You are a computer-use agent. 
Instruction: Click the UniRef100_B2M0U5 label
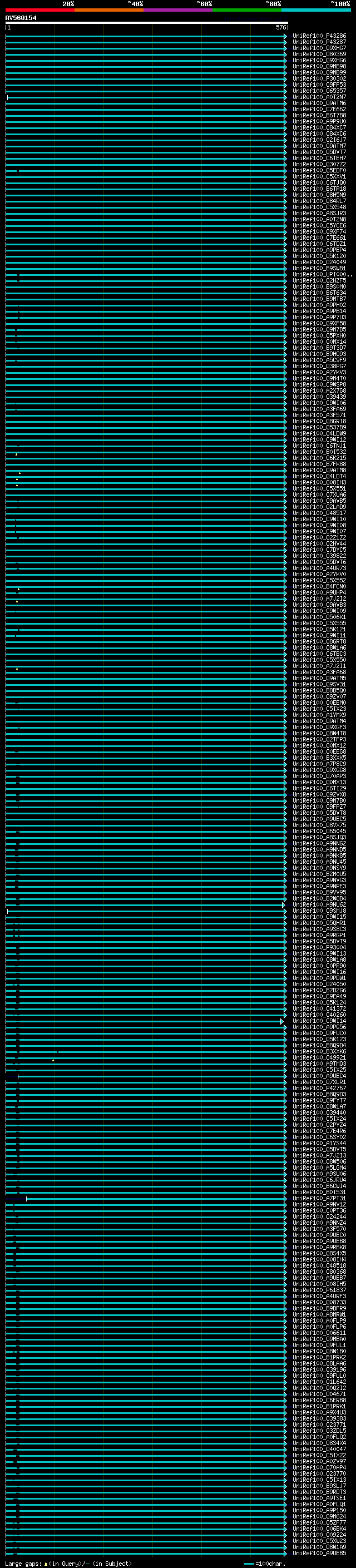click(319, 875)
